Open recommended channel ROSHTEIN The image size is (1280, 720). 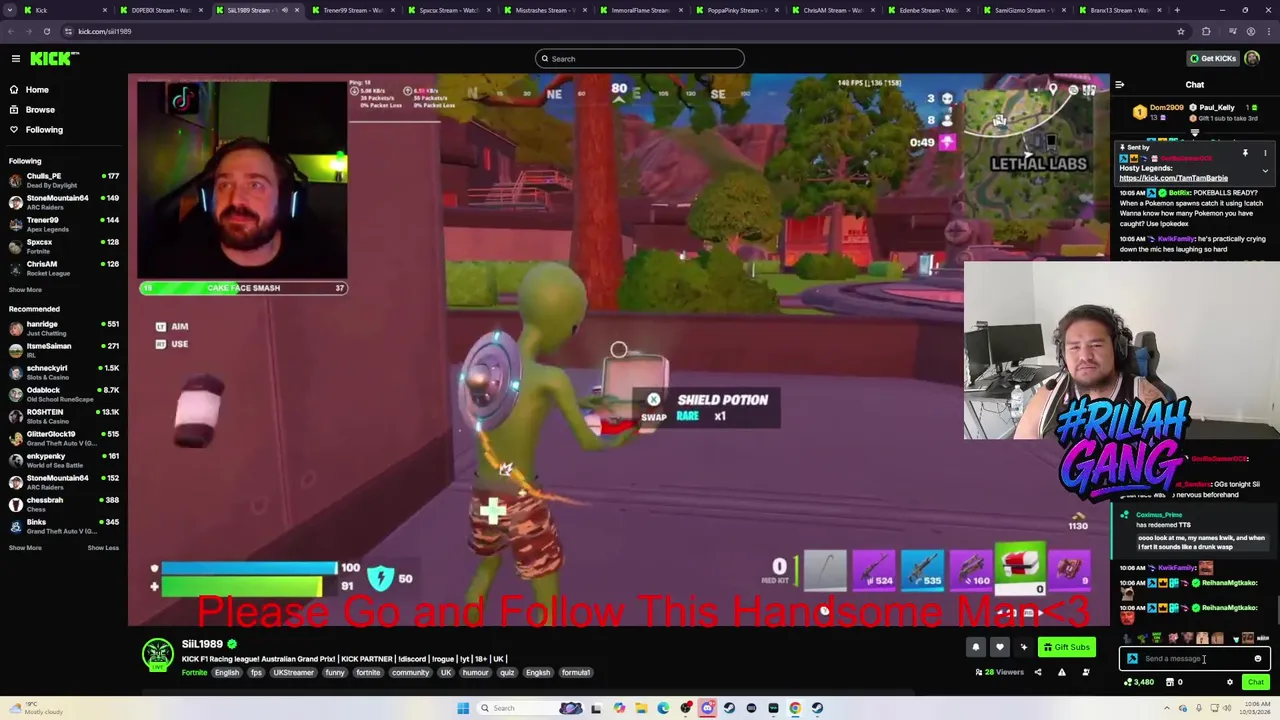click(x=62, y=416)
